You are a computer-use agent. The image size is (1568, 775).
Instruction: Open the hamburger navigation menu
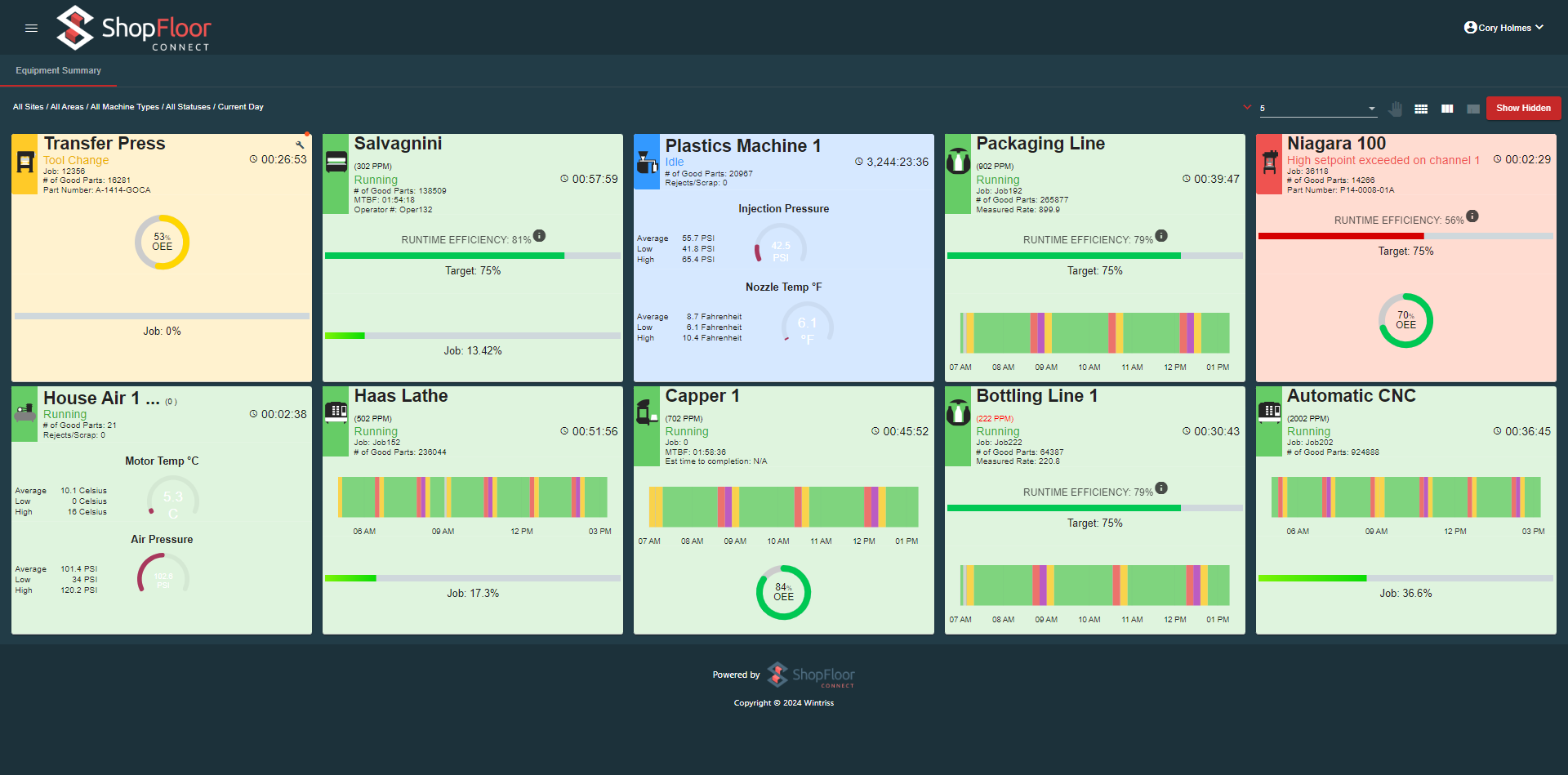pyautogui.click(x=31, y=28)
